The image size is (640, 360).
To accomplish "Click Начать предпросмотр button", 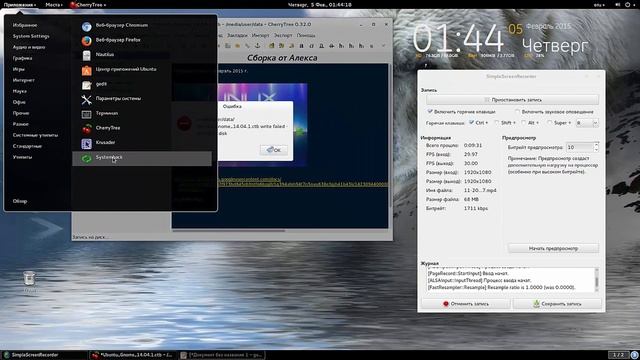I will pos(553,248).
